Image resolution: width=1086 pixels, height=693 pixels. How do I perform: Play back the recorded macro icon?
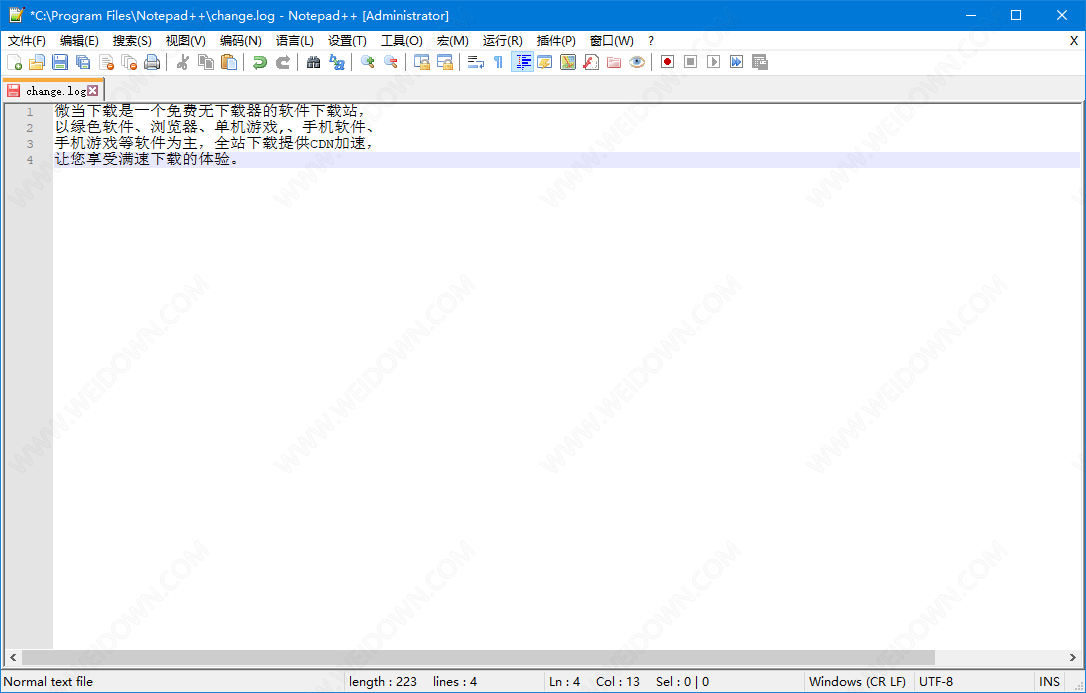click(713, 62)
